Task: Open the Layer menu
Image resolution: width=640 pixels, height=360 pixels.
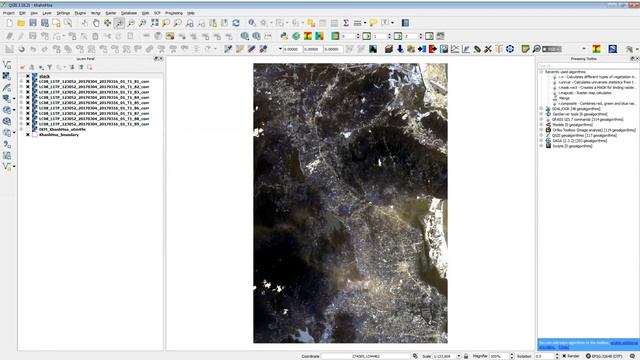Action: (x=47, y=13)
